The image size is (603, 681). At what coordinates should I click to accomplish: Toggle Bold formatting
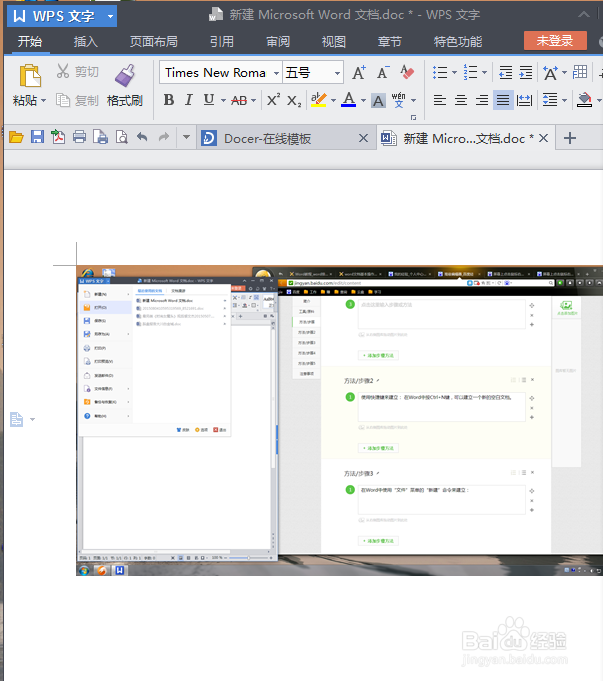pos(169,100)
